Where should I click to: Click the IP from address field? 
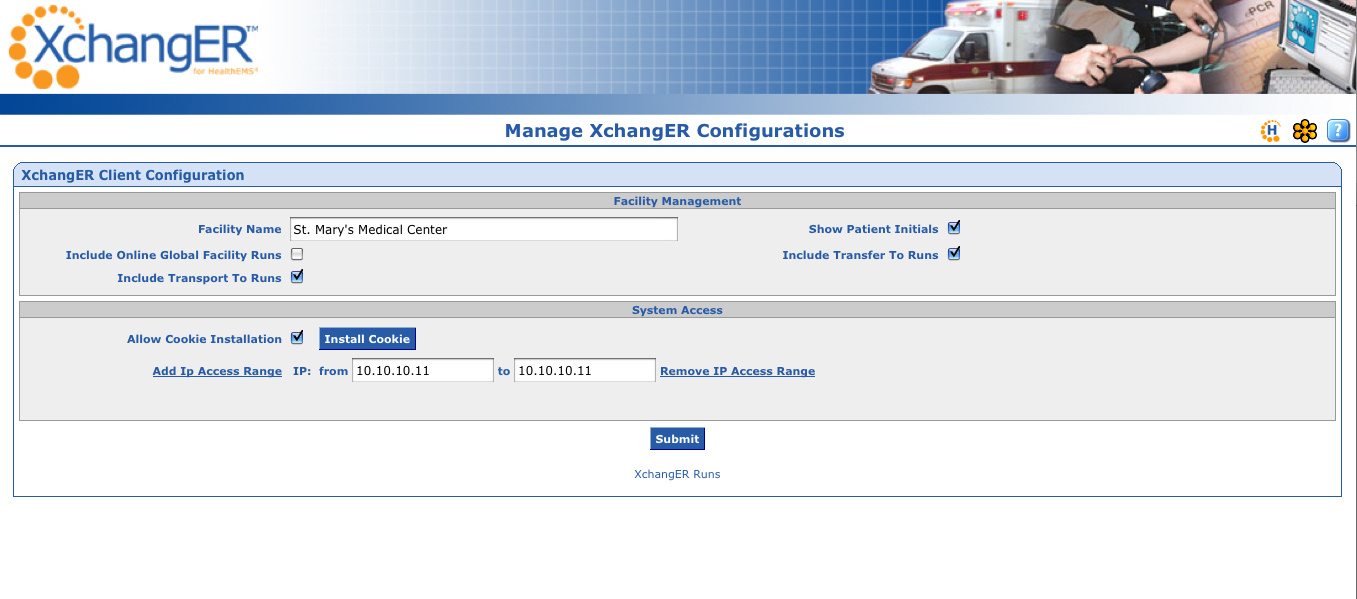pyautogui.click(x=422, y=369)
